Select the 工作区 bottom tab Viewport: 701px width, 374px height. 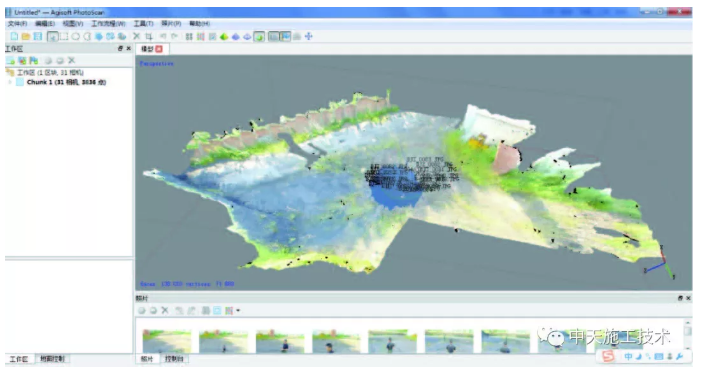click(x=19, y=359)
